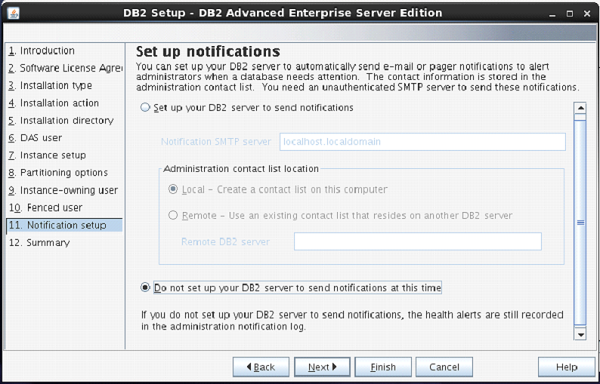This screenshot has height=384, width=600.
Task: Click the Finish button
Action: (x=383, y=367)
